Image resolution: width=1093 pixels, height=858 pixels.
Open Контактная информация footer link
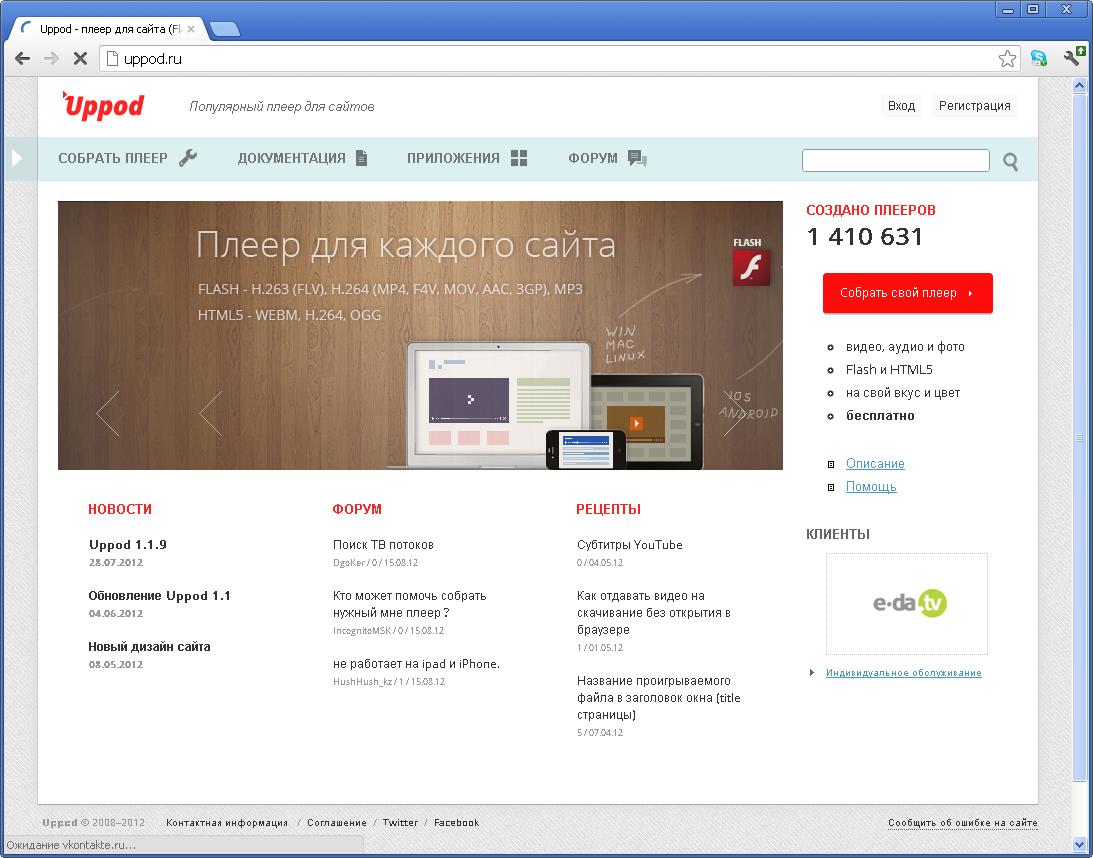(227, 822)
